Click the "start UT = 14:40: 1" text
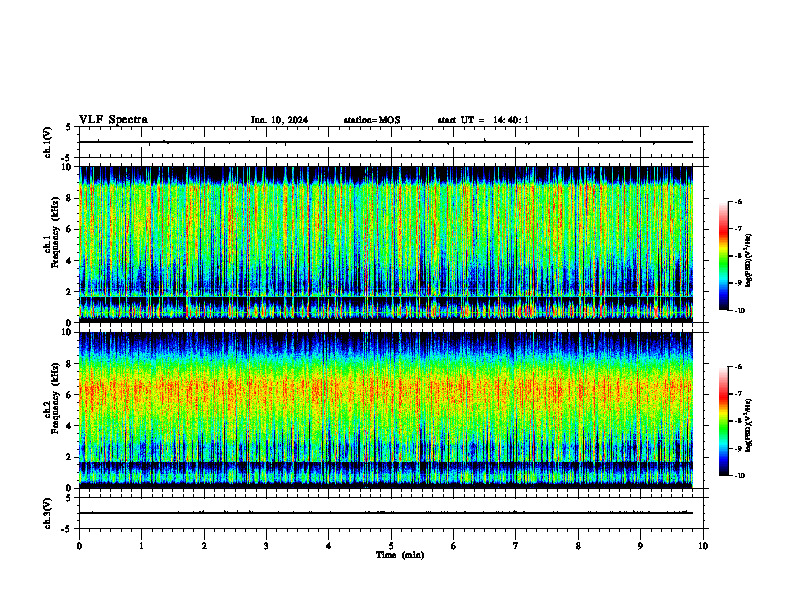This screenshot has height=612, width=792. click(x=483, y=120)
